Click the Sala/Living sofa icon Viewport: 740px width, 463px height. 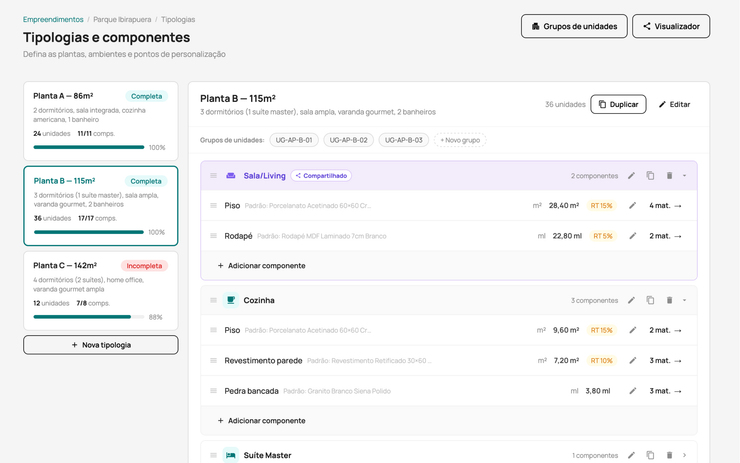(x=231, y=176)
